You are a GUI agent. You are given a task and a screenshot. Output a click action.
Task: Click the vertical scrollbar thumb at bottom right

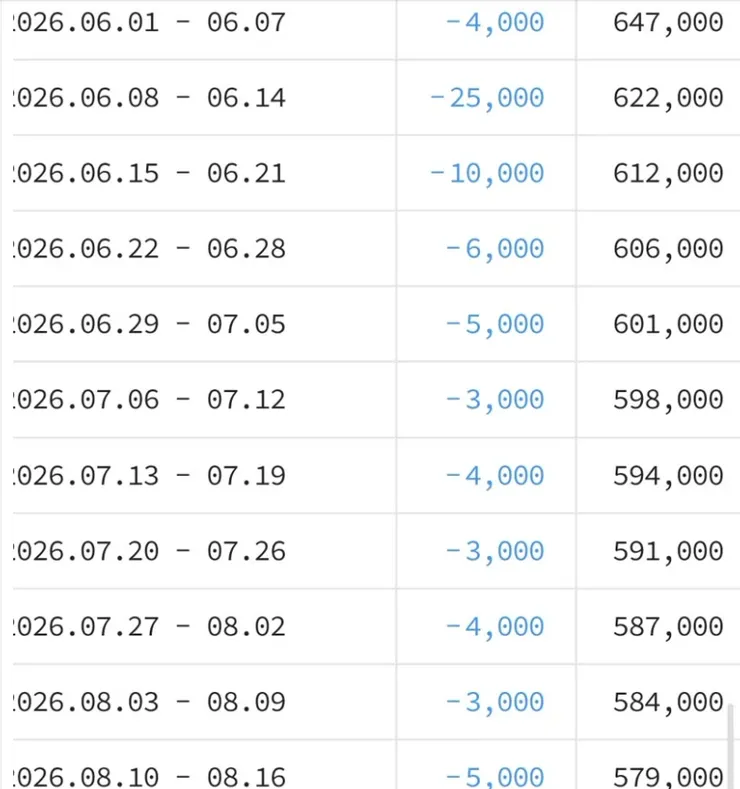(x=730, y=747)
